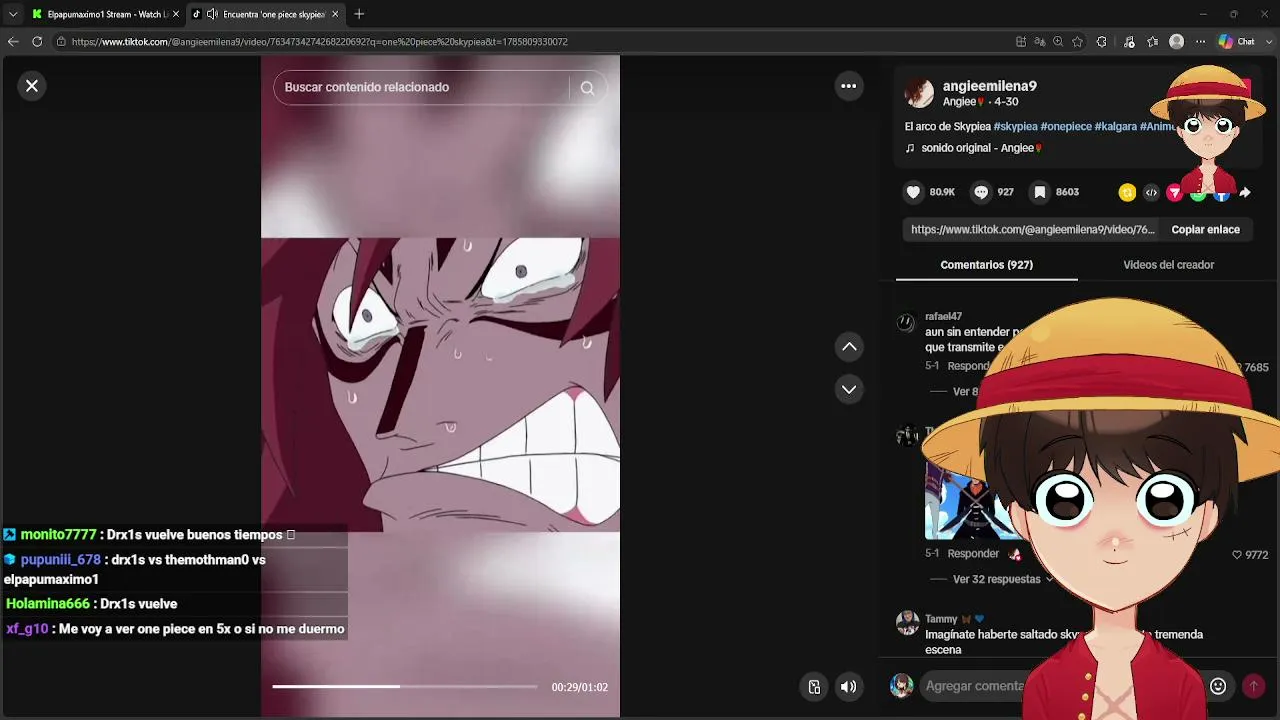Click the browser address bar URL
This screenshot has width=1280, height=720.
click(x=320, y=42)
